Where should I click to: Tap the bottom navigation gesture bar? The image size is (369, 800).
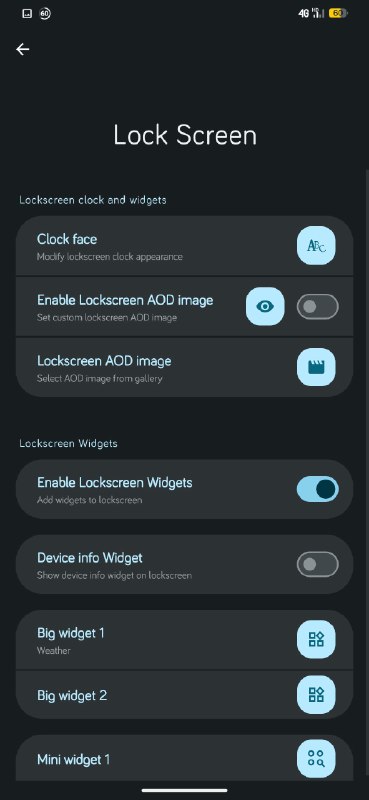pos(184,790)
